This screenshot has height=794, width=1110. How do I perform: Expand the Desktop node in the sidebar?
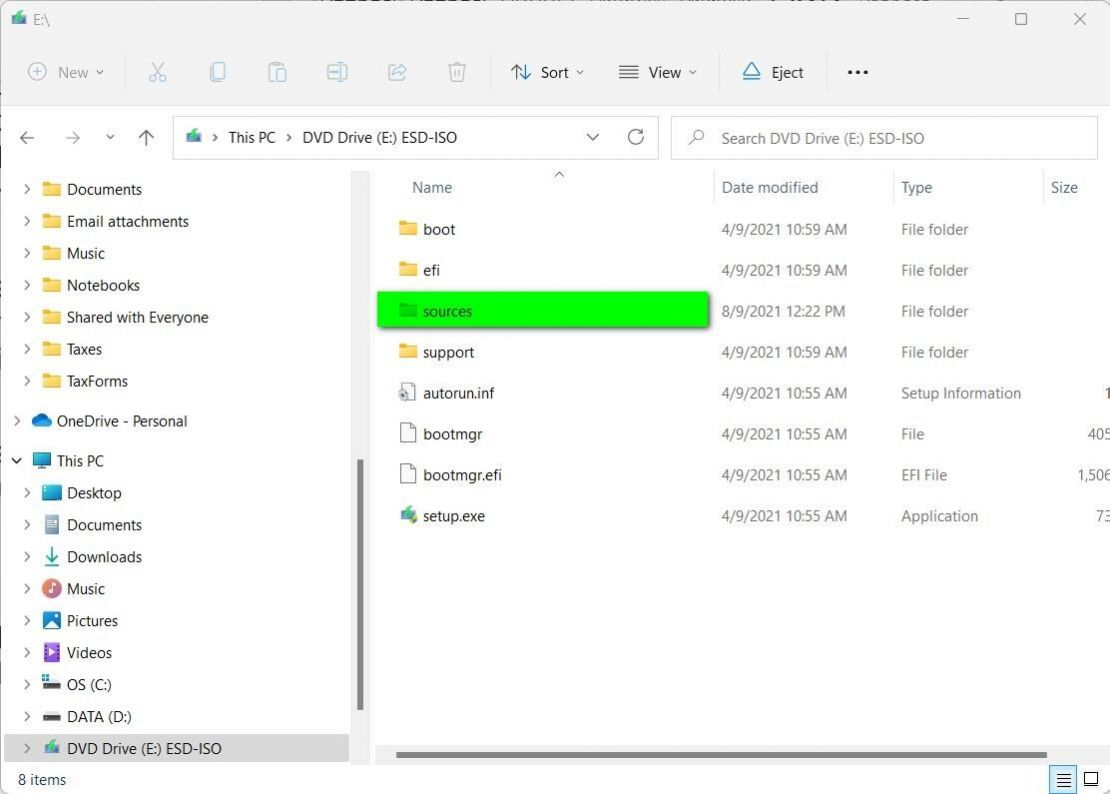pyautogui.click(x=27, y=492)
